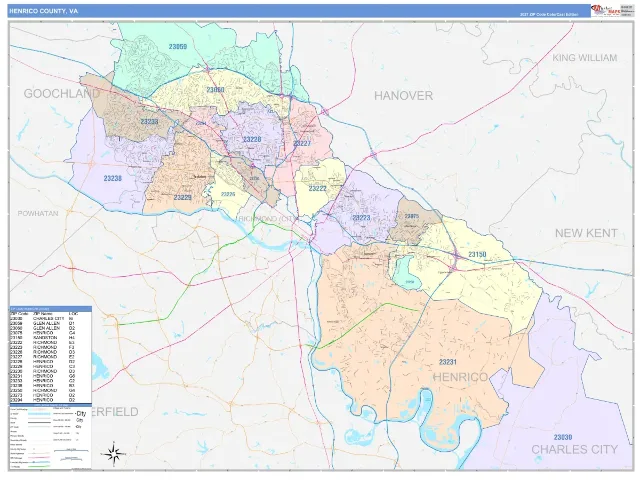Select ZIP code 23226 on the map
This screenshot has height=480, width=640.
pos(228,194)
